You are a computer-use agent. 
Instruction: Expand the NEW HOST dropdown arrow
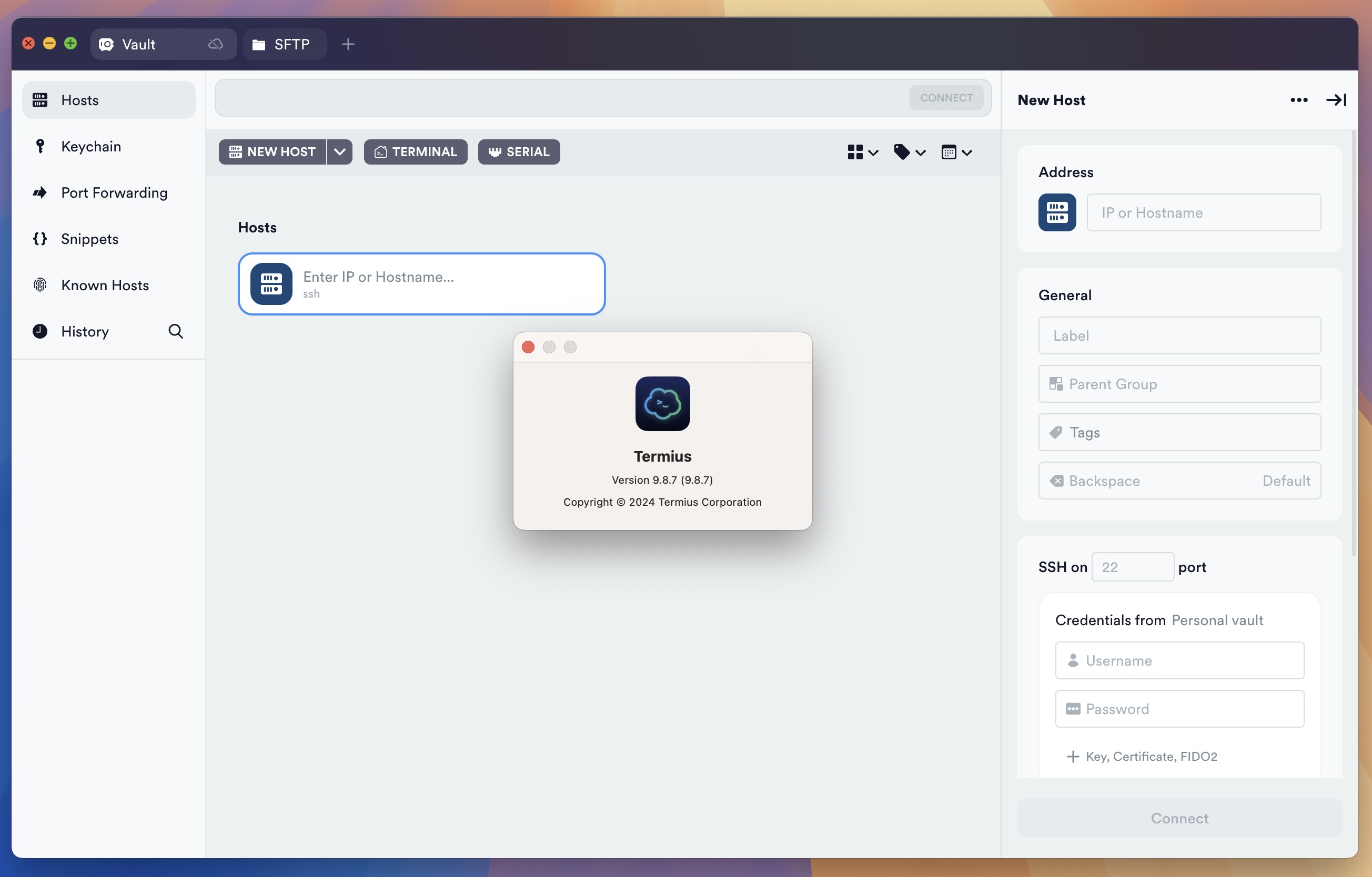tap(340, 152)
